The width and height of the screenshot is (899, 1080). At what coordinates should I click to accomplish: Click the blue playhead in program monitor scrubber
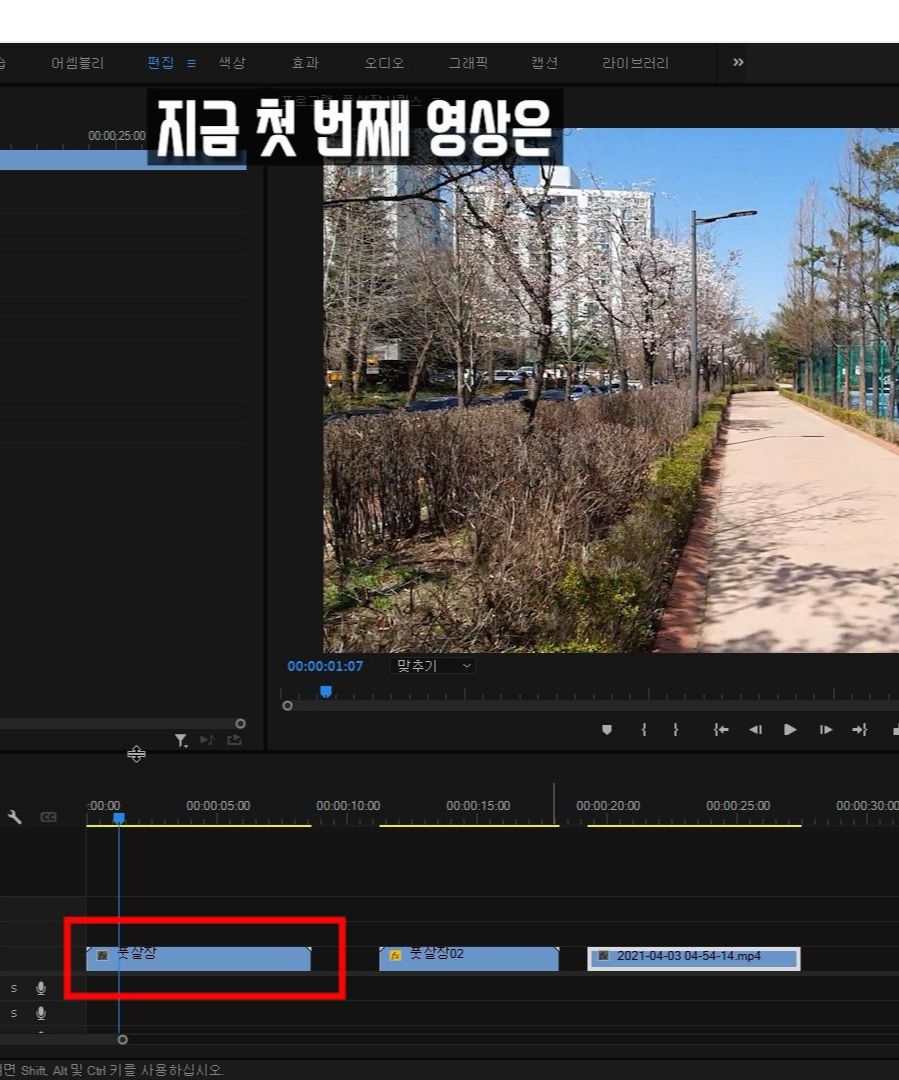click(x=326, y=691)
